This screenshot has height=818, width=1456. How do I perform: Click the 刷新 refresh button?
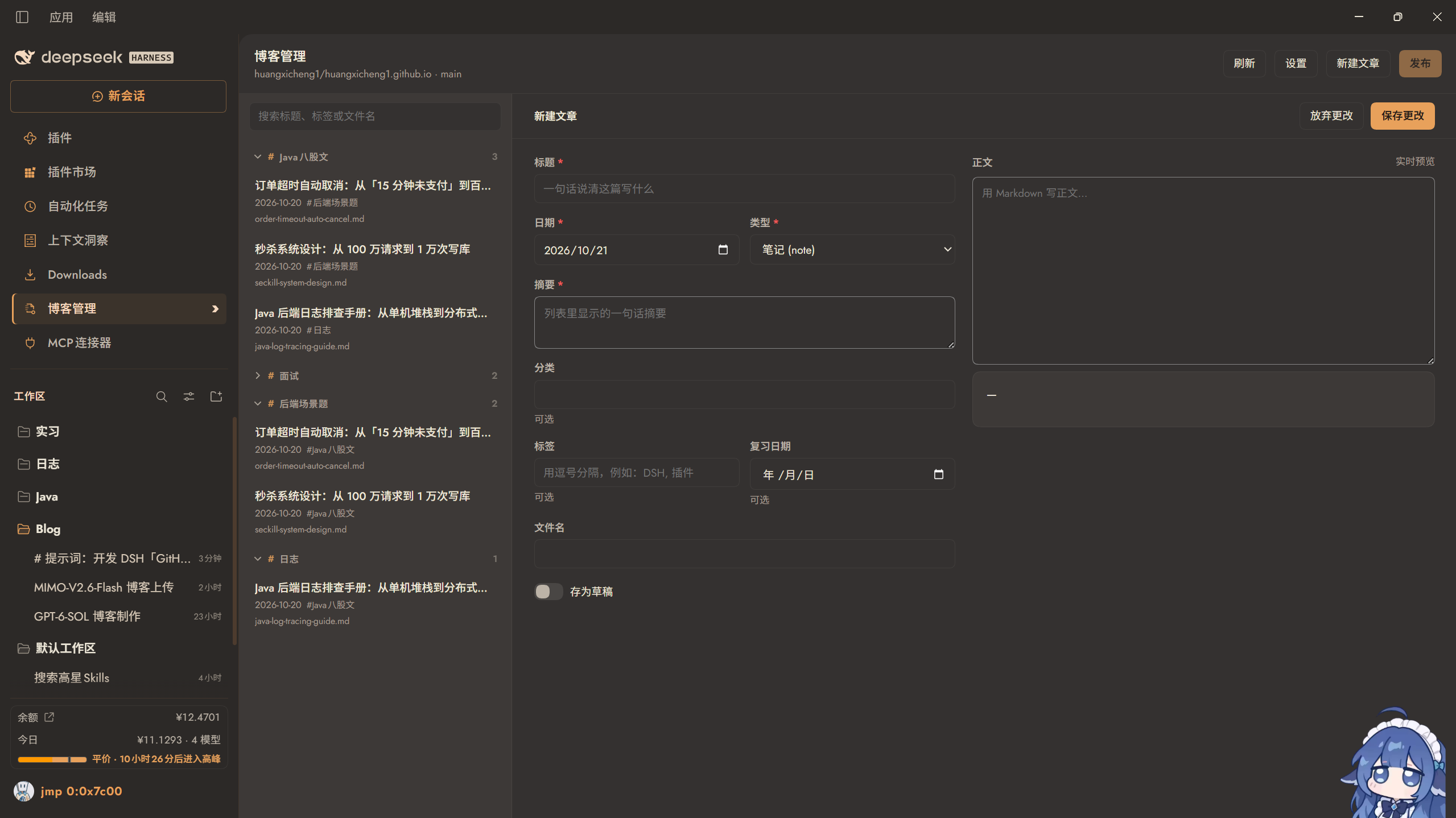(x=1244, y=63)
